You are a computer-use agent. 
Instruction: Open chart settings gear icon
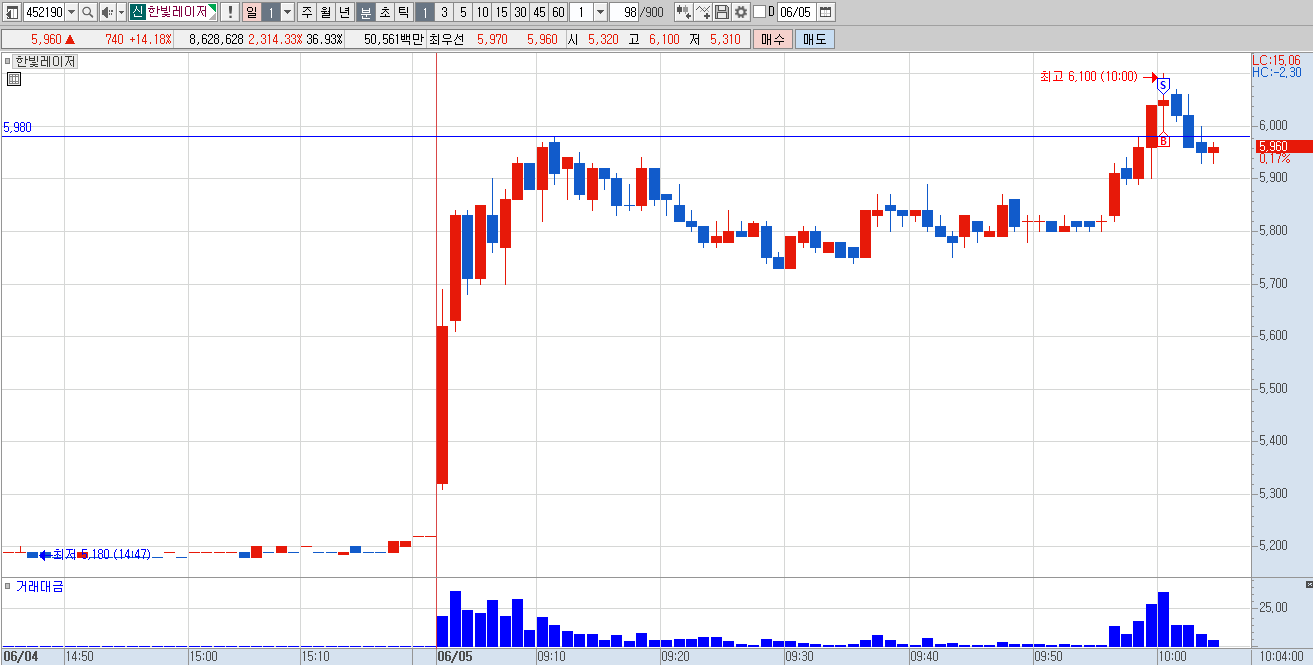740,12
